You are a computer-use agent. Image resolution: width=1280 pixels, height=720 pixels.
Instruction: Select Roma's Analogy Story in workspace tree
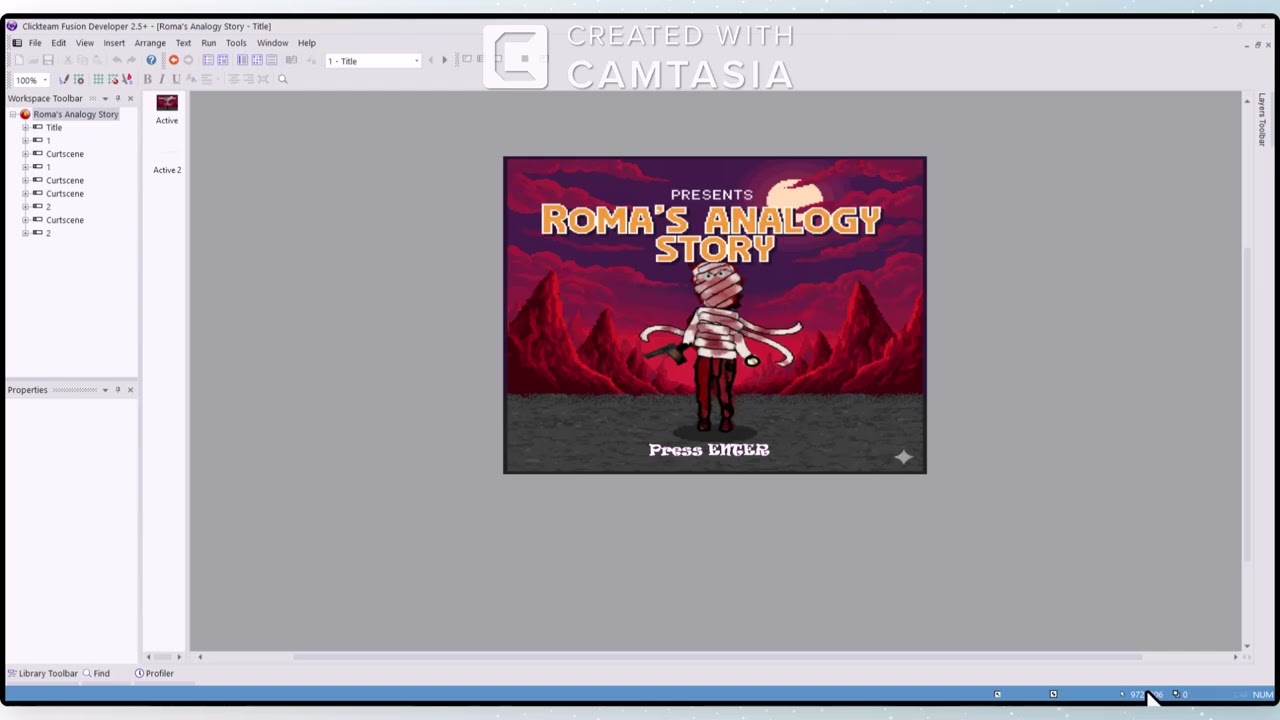76,114
